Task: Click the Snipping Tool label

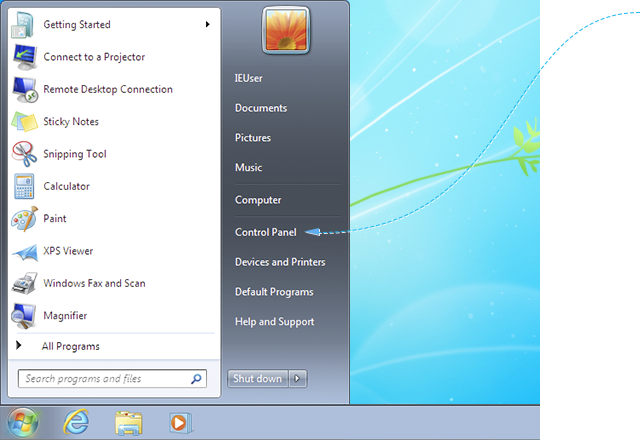Action: click(75, 154)
